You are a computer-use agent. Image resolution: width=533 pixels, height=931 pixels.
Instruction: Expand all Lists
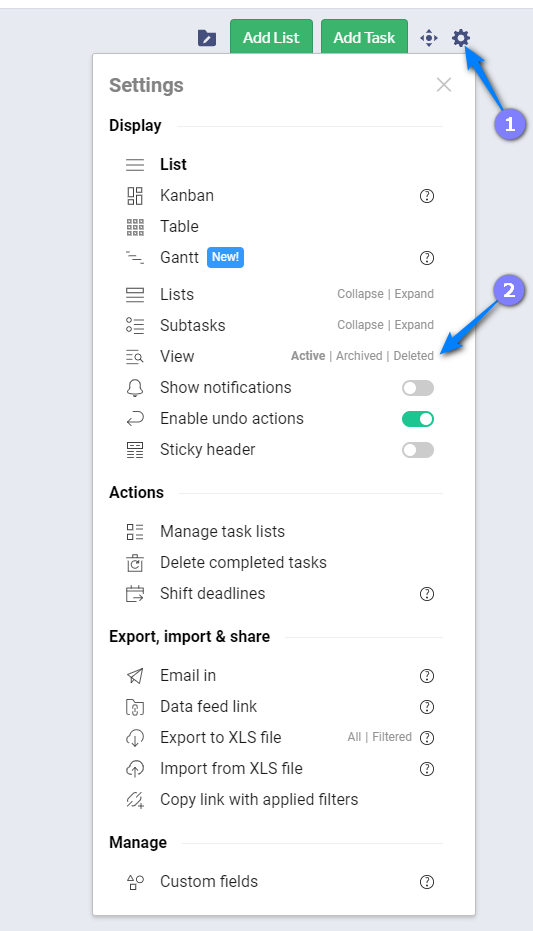(x=414, y=294)
